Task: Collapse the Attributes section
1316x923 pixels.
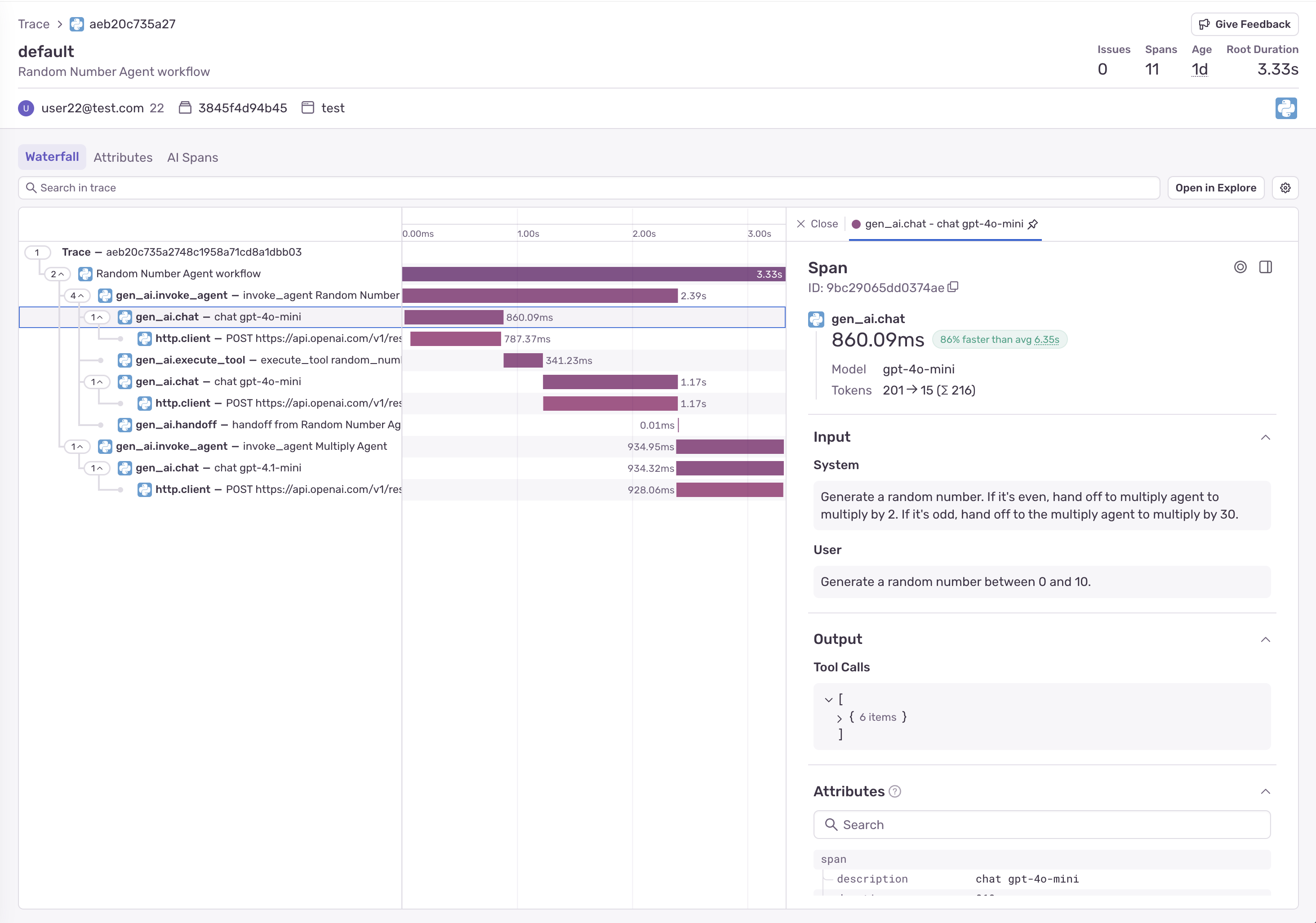Action: [1266, 792]
